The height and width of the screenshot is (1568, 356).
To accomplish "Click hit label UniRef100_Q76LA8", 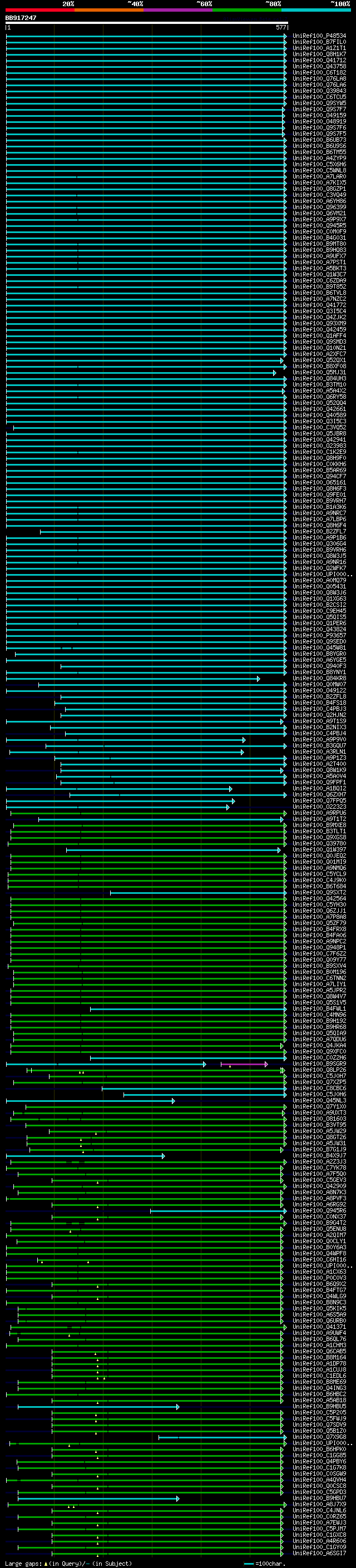I will click(x=319, y=78).
